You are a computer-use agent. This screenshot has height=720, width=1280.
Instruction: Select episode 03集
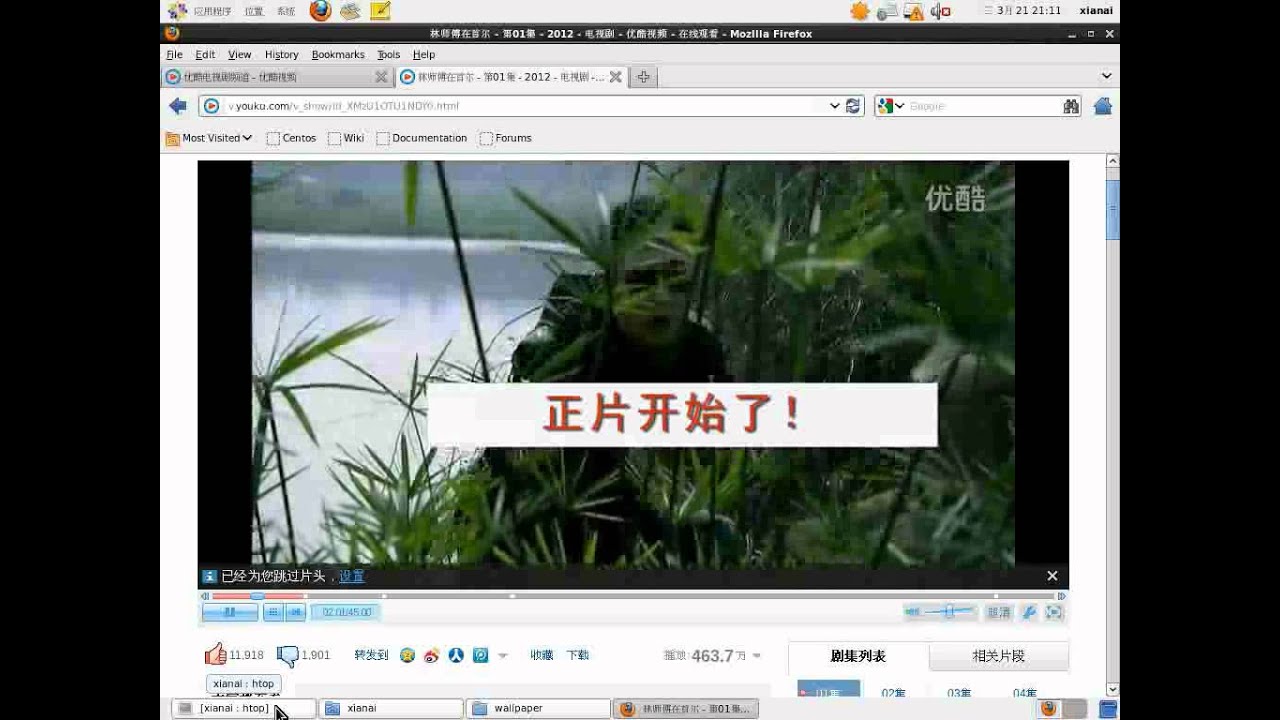pos(959,692)
